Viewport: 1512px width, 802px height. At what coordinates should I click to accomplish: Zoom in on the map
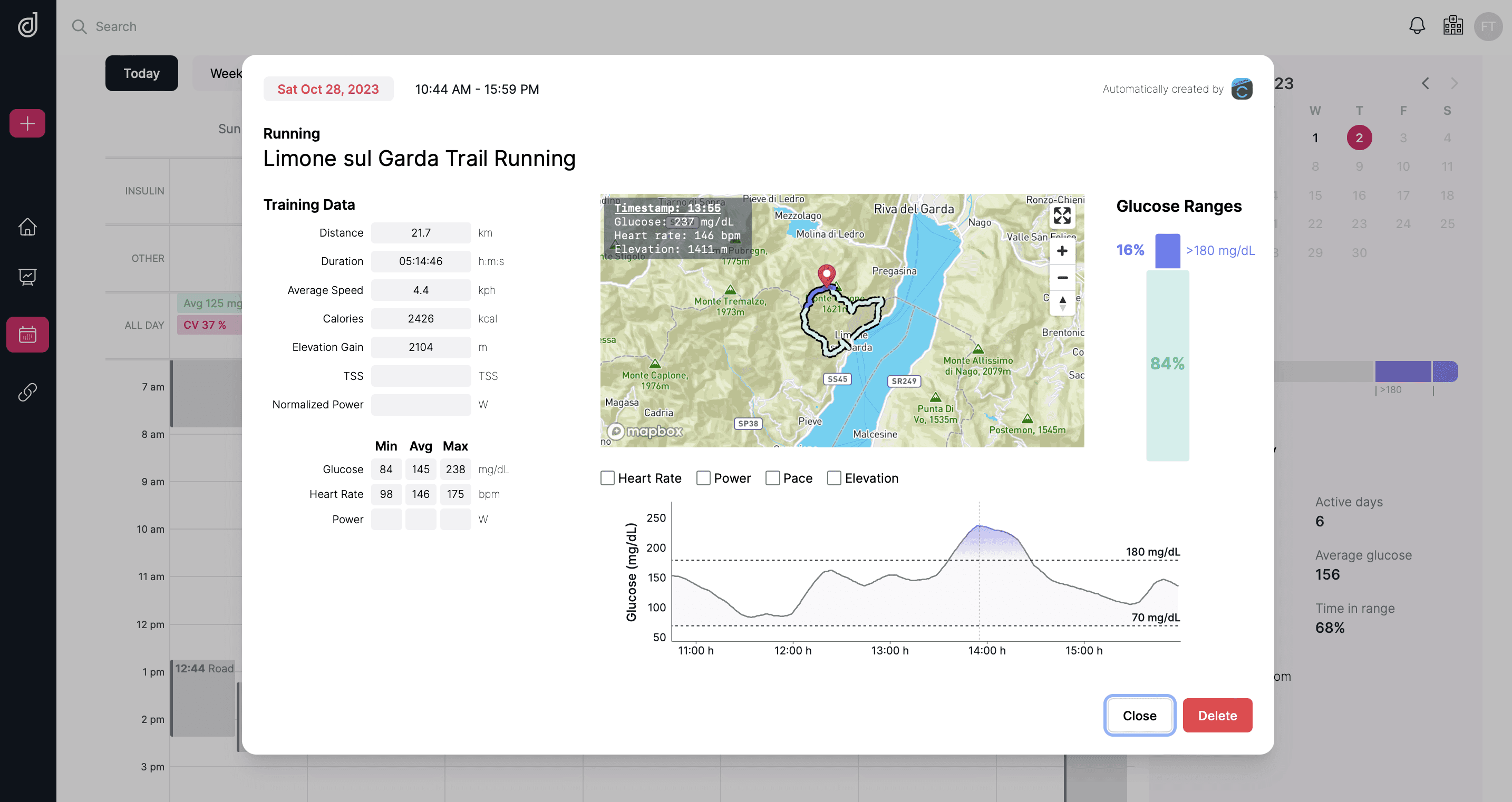(x=1062, y=251)
